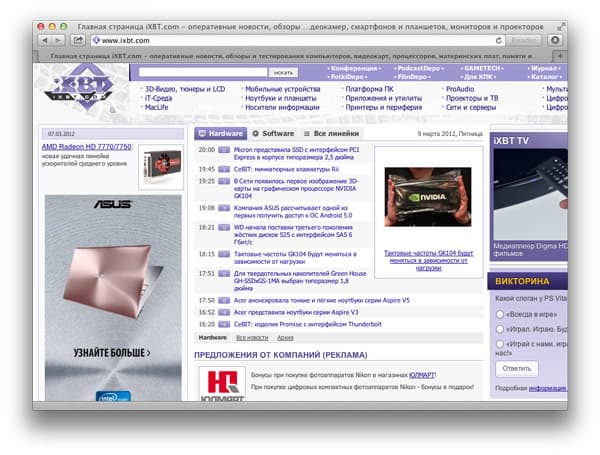This screenshot has width=600, height=455.
Task: Open the Downloads button in Safari toolbar
Action: pos(555,40)
